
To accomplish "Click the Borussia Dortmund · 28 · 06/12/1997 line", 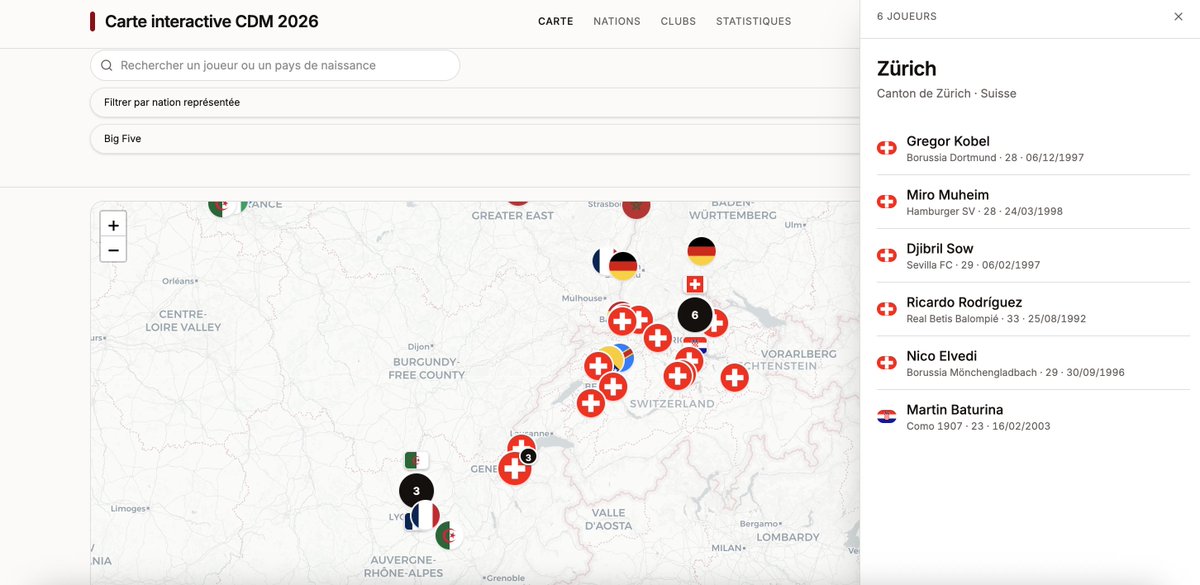I will [x=995, y=158].
